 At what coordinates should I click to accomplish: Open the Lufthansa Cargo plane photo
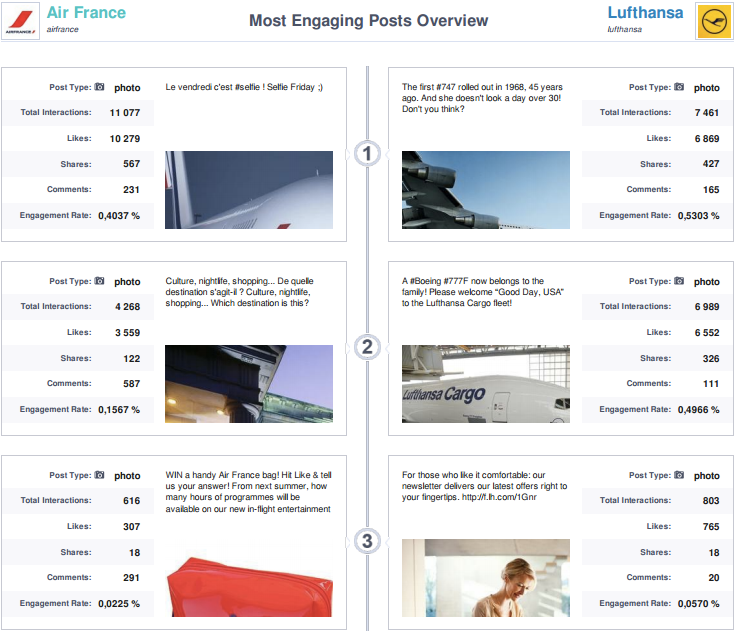click(486, 384)
